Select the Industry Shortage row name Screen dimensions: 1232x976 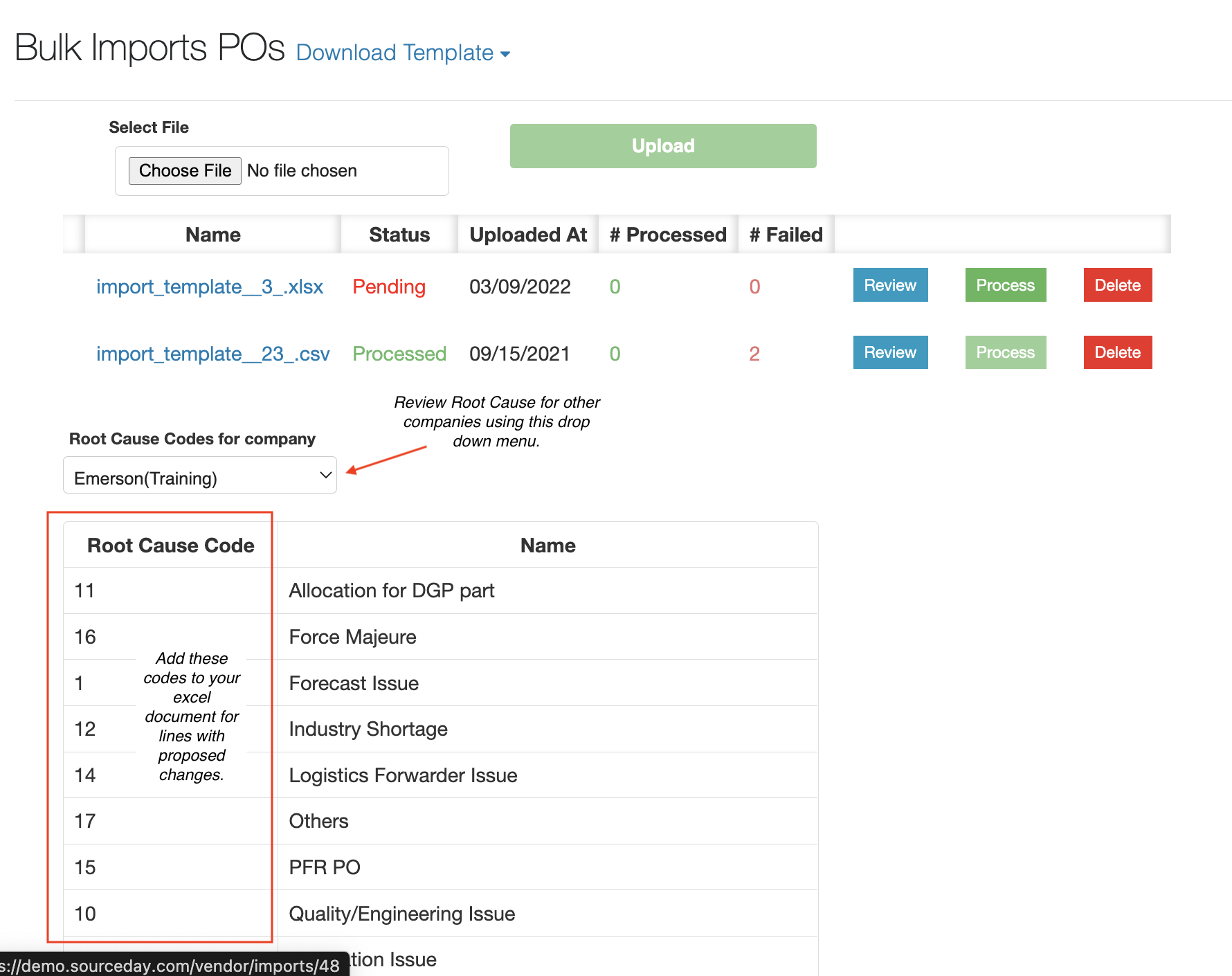coord(368,729)
